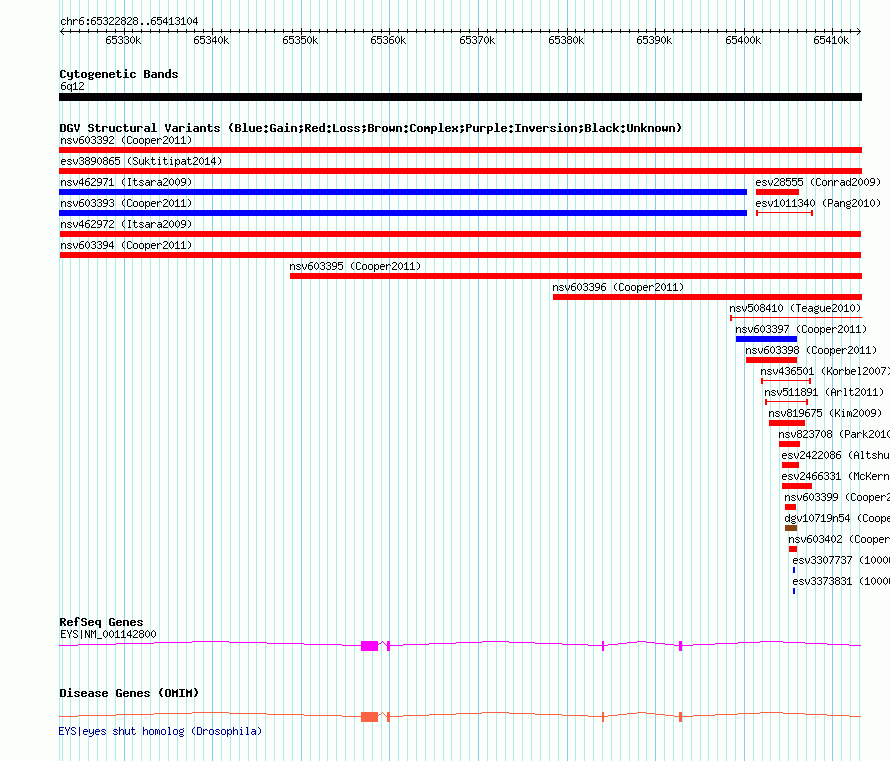
Task: Click the 65330k ruler tick label
Action: coord(123,40)
